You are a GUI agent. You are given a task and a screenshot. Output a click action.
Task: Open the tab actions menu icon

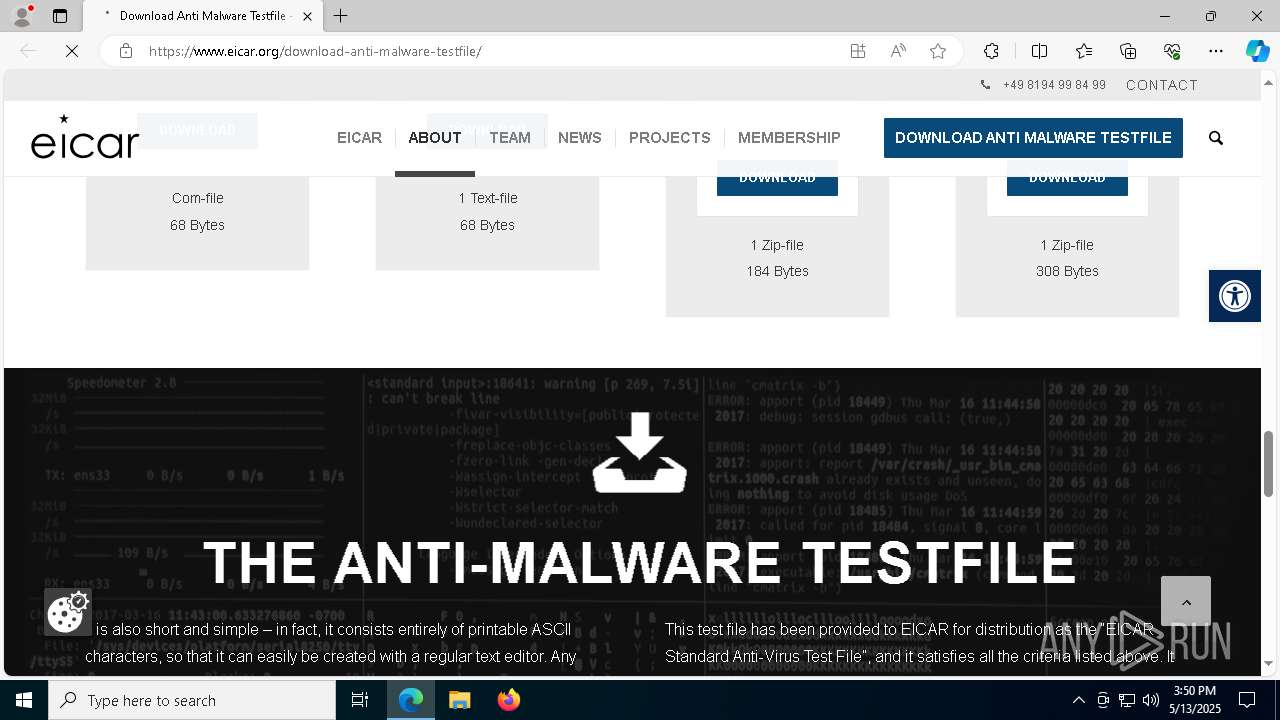point(60,16)
